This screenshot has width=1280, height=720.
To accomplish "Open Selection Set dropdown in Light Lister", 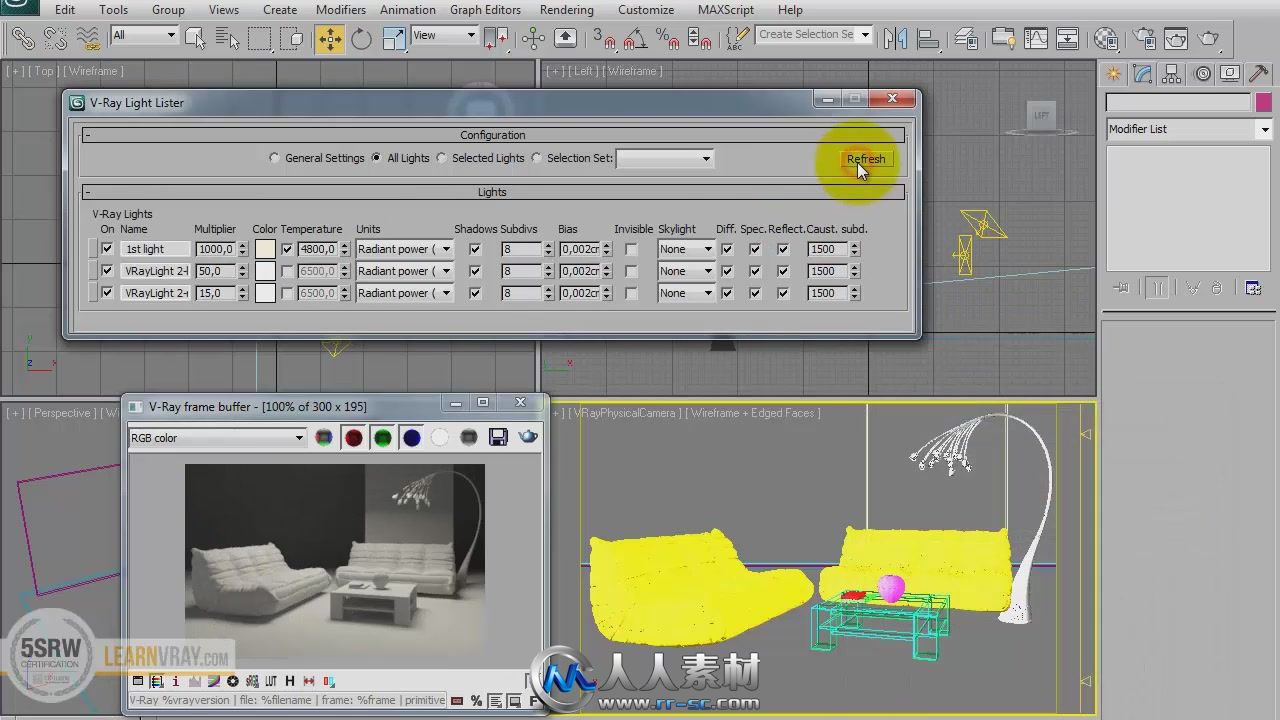I will click(x=665, y=158).
